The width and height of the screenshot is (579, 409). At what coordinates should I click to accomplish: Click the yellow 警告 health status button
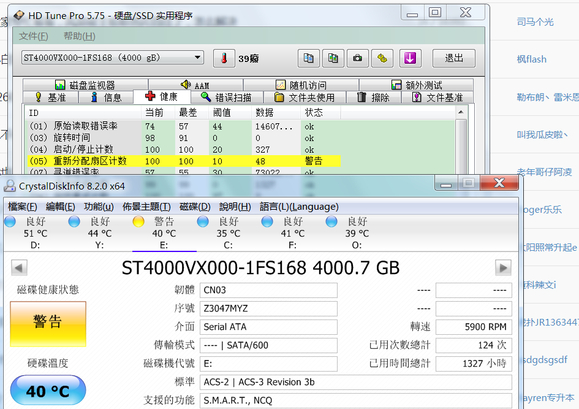click(48, 324)
